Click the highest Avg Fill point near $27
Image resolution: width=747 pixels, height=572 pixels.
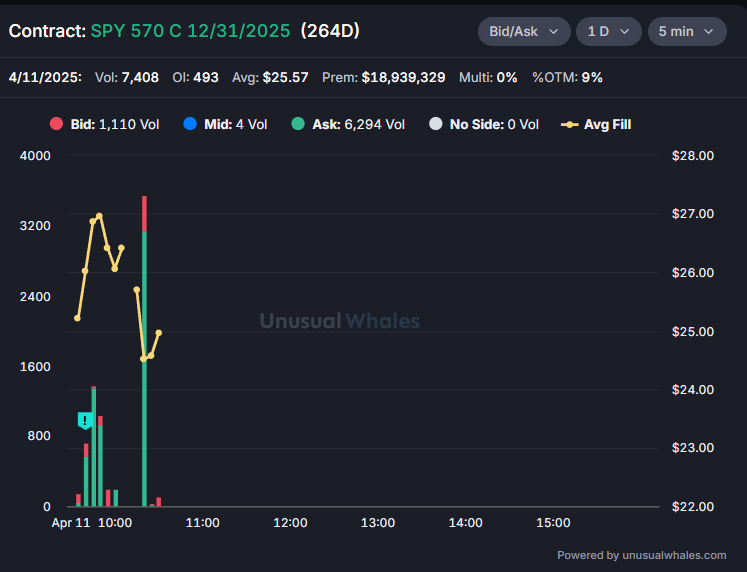pos(99,216)
